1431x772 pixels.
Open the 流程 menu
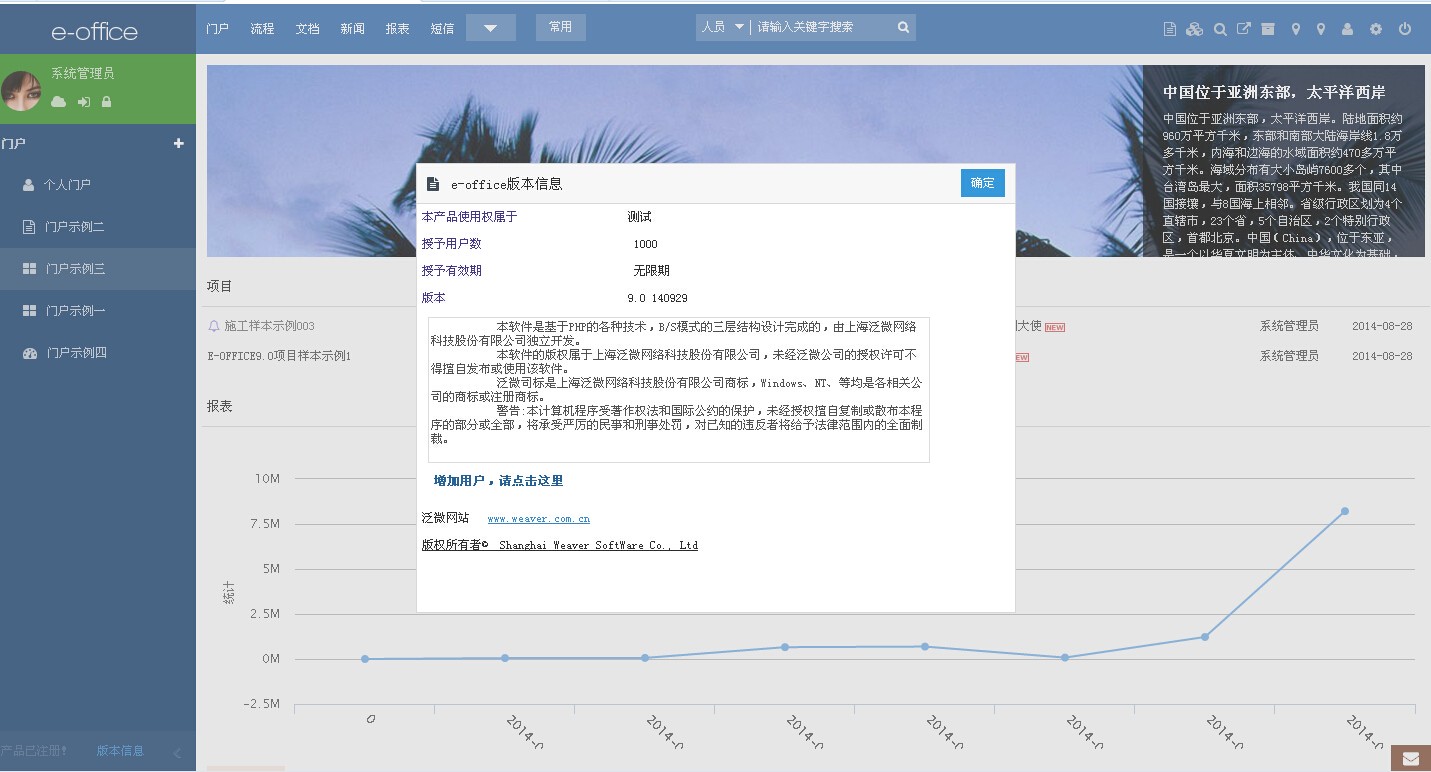pyautogui.click(x=262, y=29)
